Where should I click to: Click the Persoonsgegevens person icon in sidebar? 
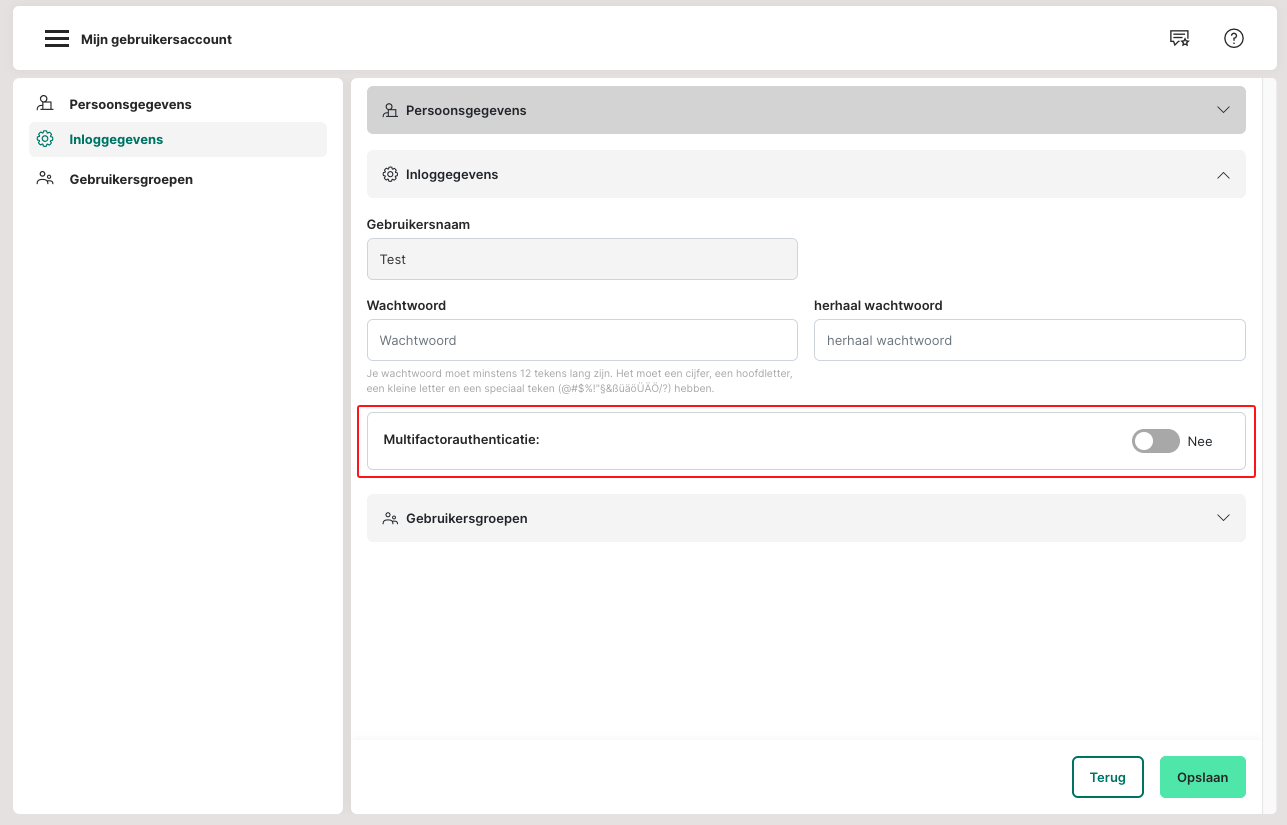(45, 103)
